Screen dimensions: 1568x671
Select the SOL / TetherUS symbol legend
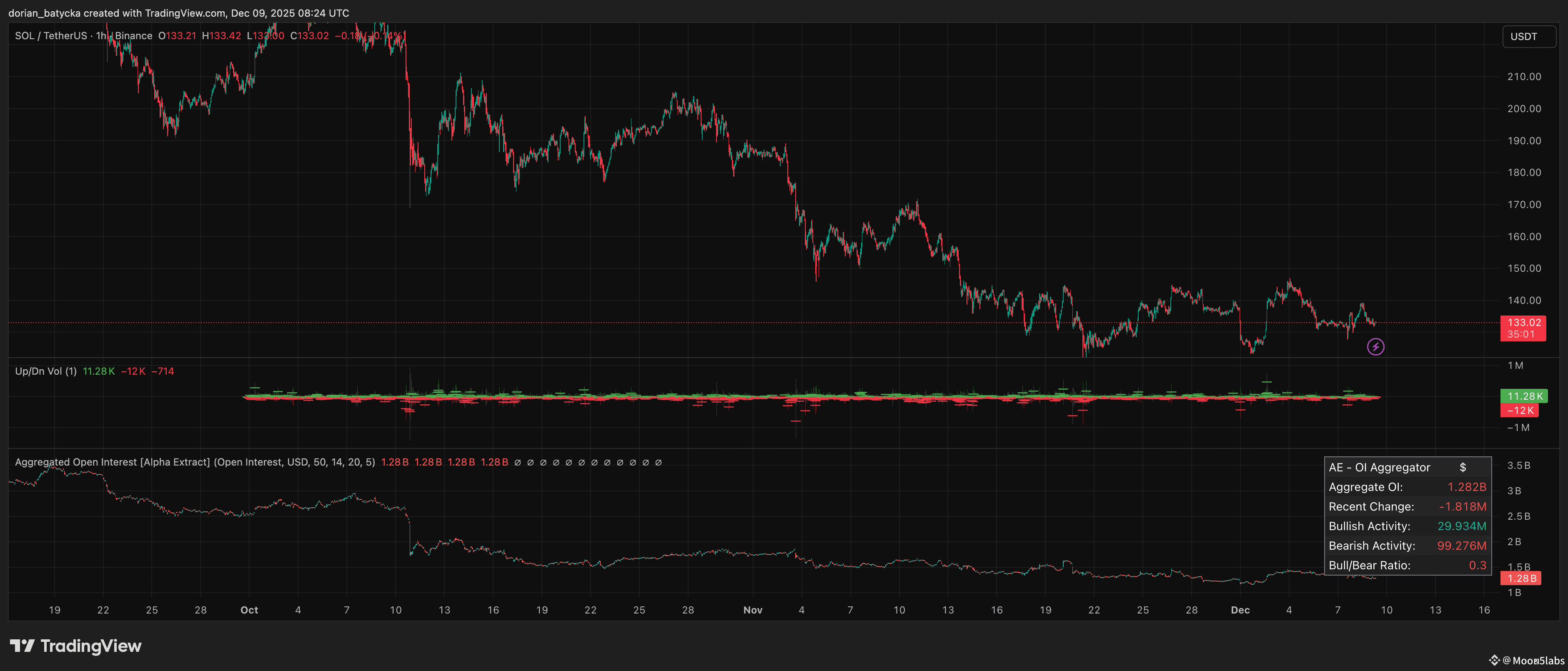pyautogui.click(x=51, y=36)
